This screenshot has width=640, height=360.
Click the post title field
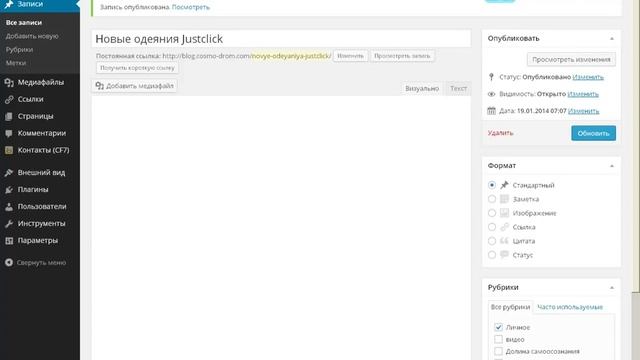coord(281,39)
